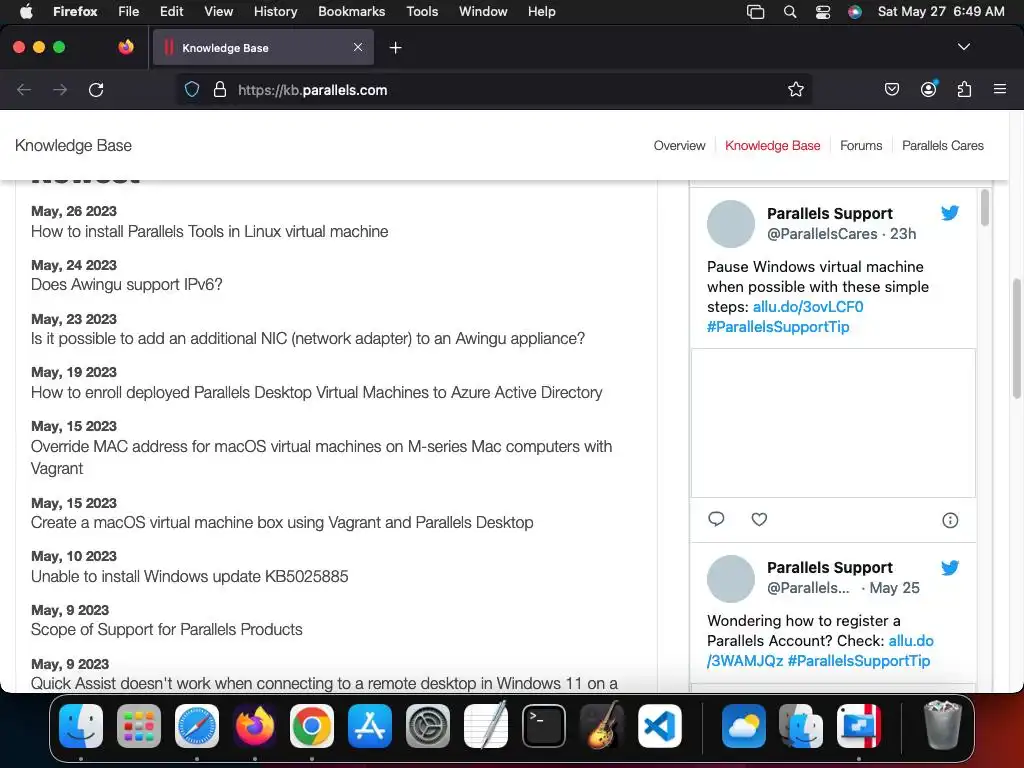Reply to the Pause Windows tweet
This screenshot has height=768, width=1024.
point(716,519)
